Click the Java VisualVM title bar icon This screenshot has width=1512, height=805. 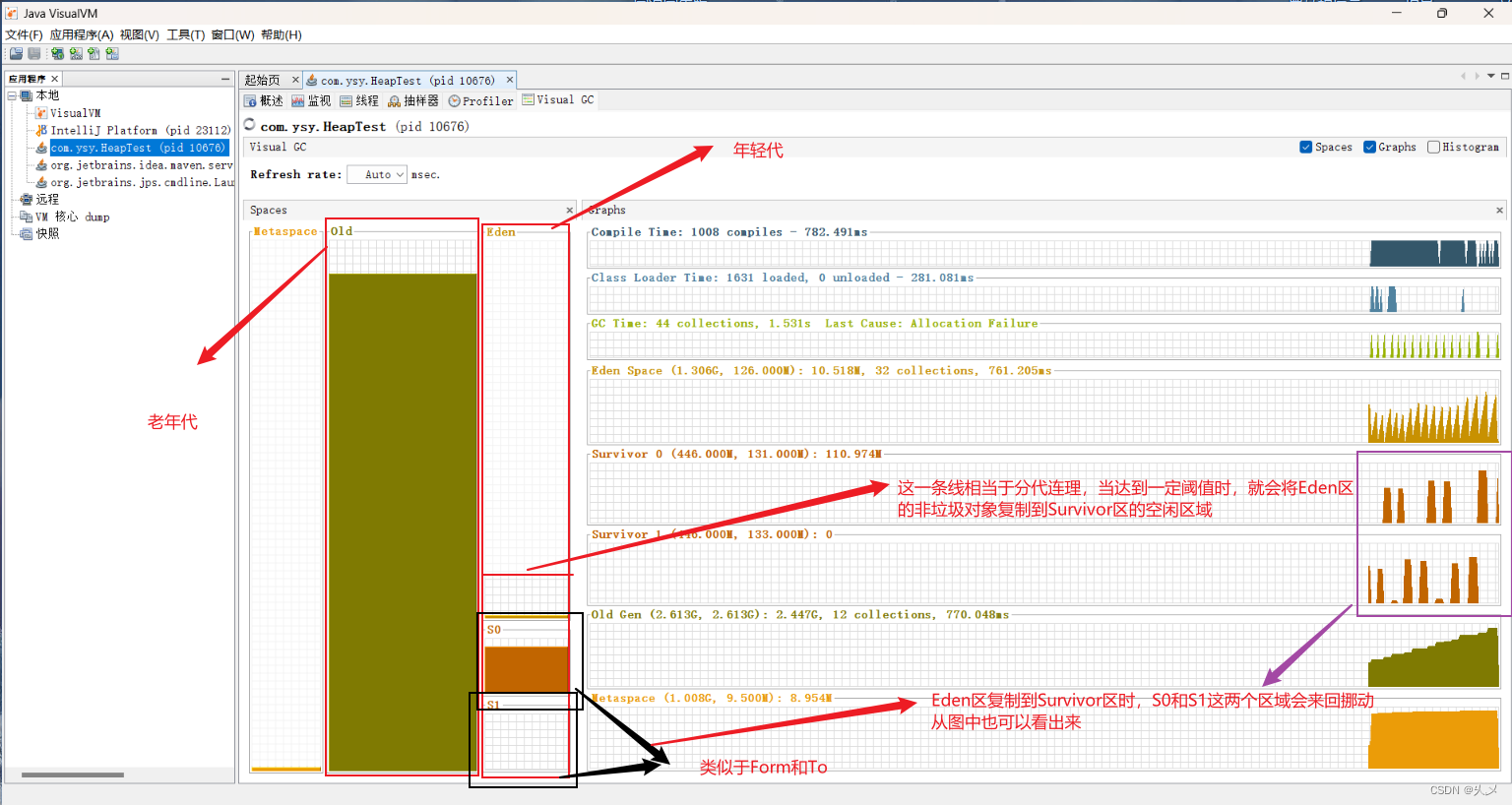tap(12, 13)
